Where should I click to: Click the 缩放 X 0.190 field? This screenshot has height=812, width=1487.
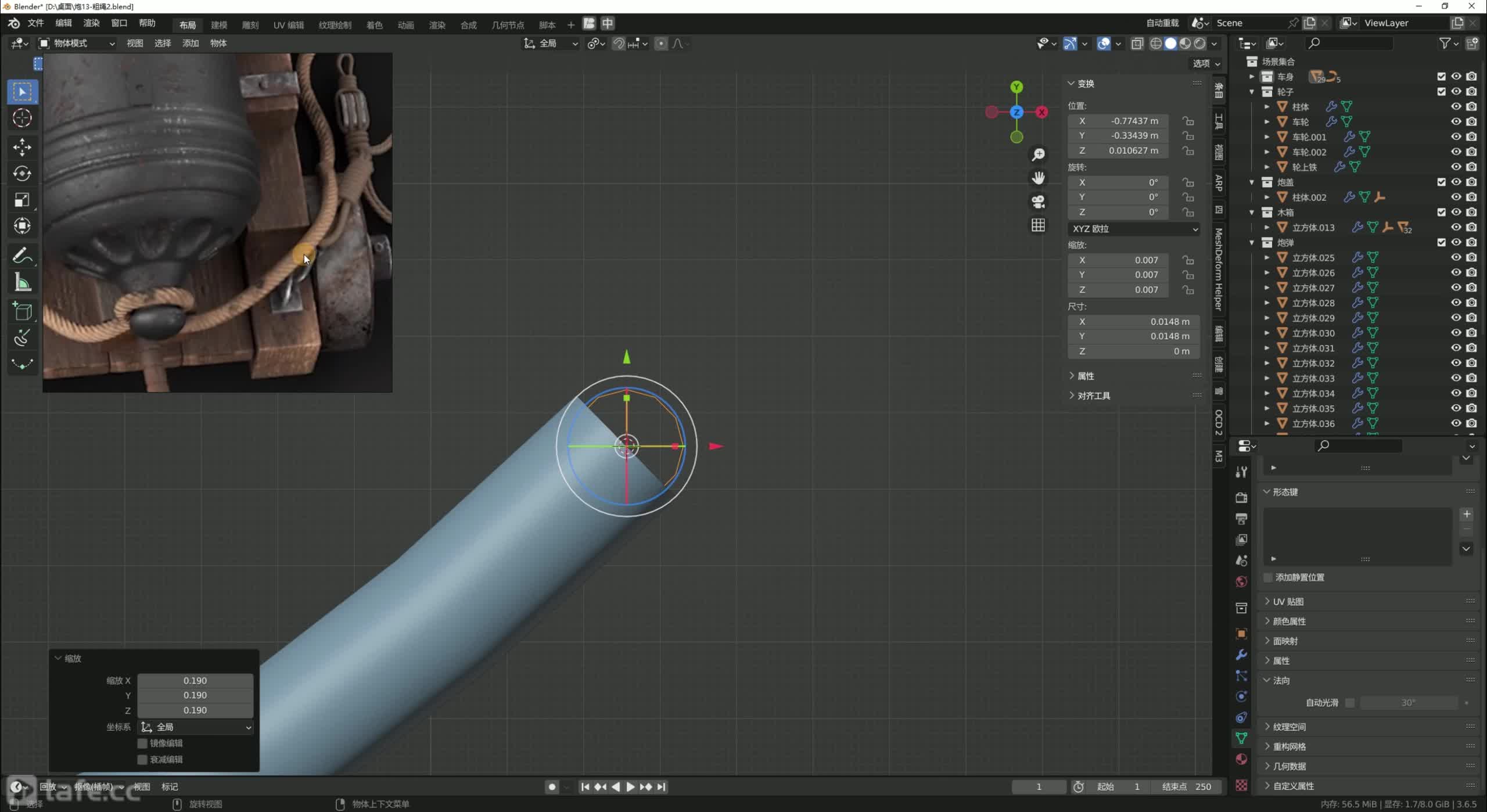[195, 681]
